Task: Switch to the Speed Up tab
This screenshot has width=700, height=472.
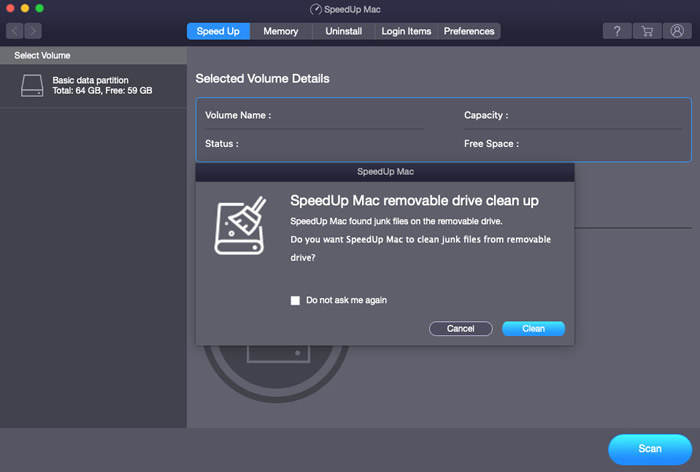Action: point(218,31)
